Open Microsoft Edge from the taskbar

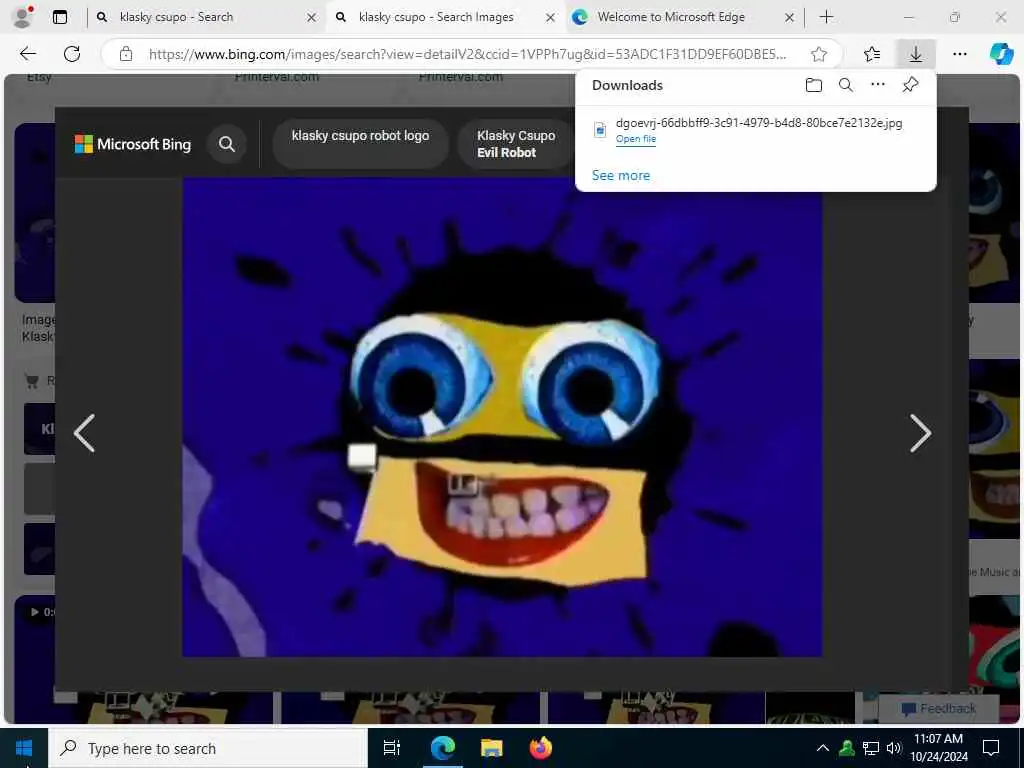point(442,748)
